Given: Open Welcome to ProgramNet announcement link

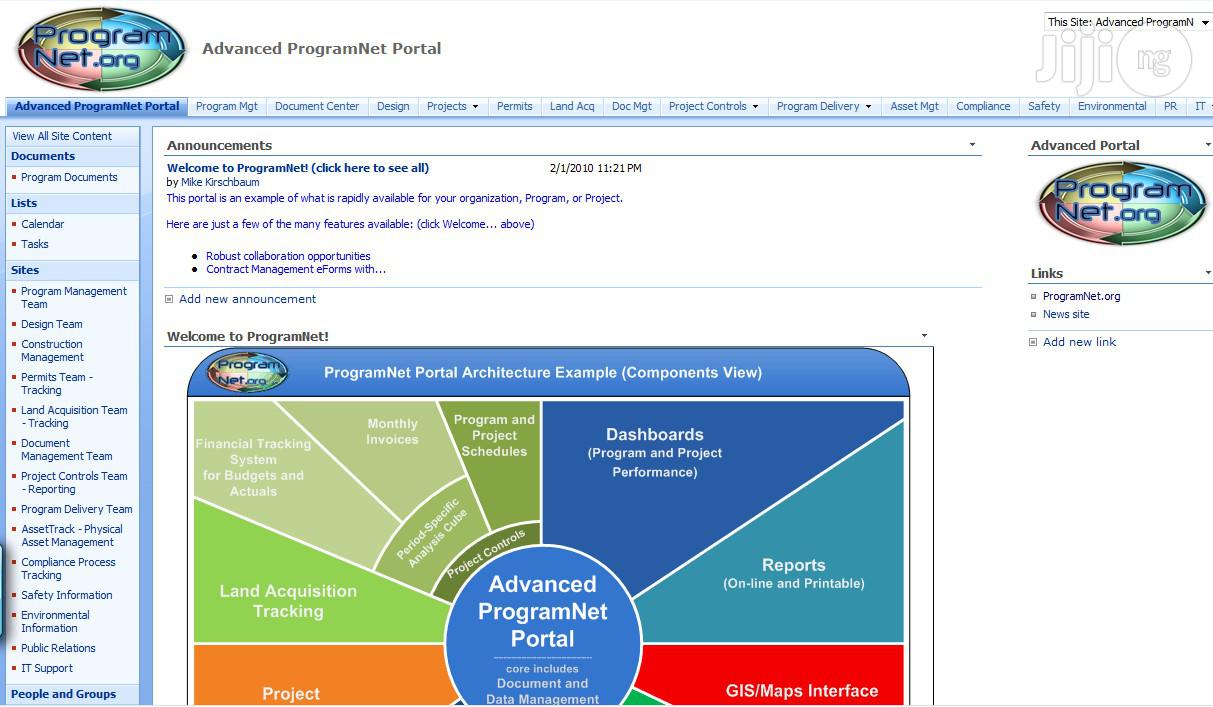Looking at the screenshot, I should click(298, 168).
